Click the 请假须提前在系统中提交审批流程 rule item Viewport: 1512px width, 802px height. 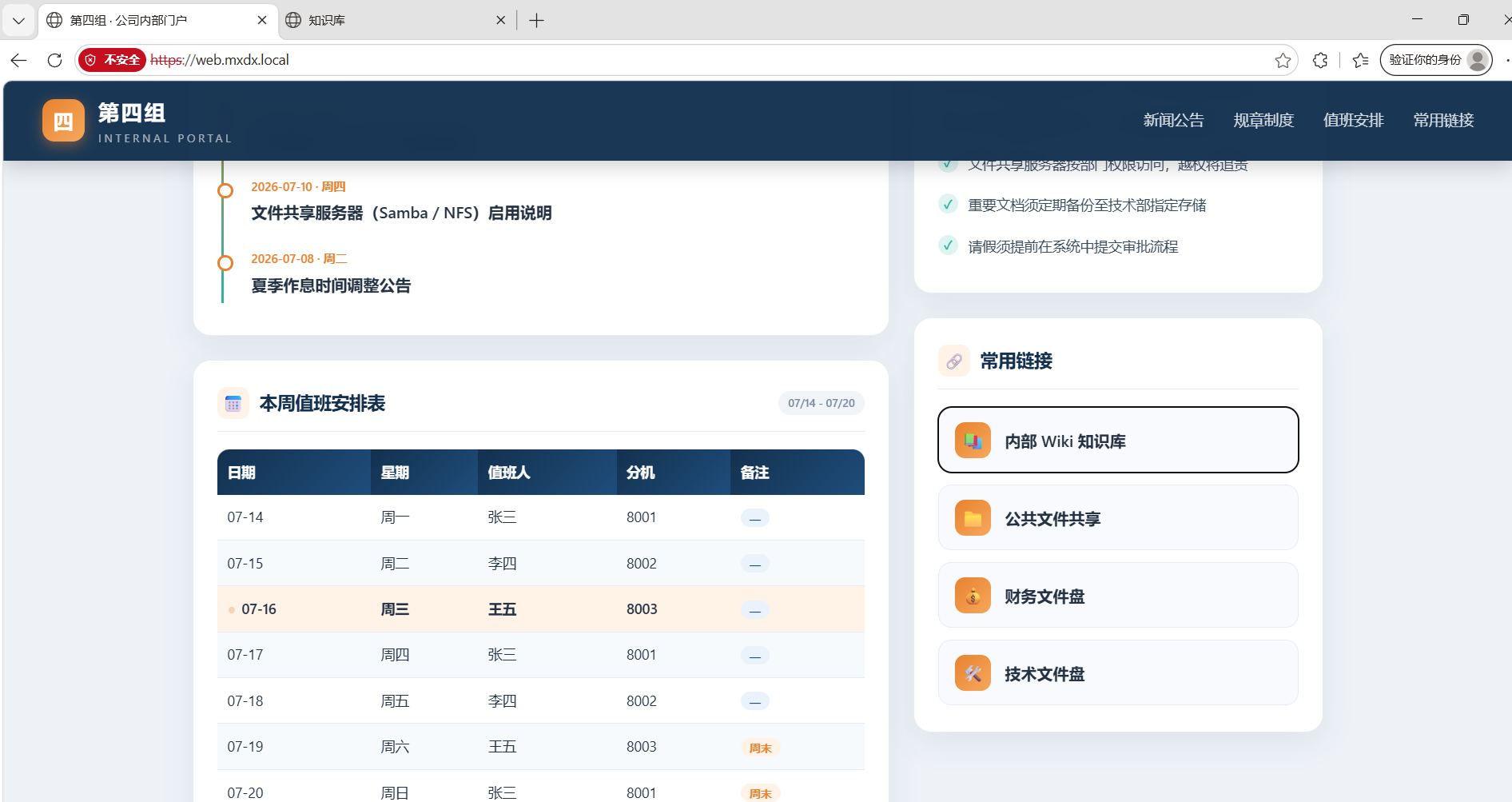coord(1073,247)
